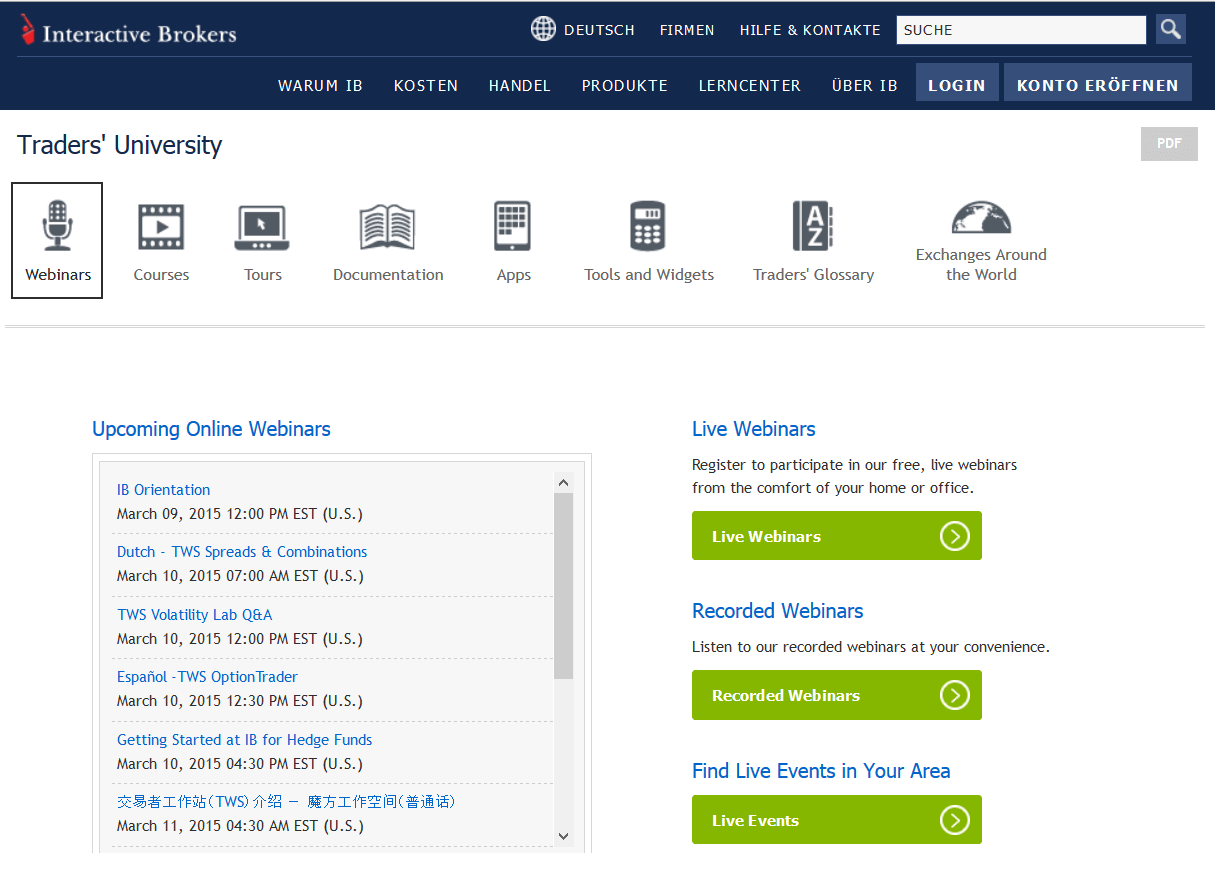Open HILFE & KONTAKTE menu

(x=810, y=30)
